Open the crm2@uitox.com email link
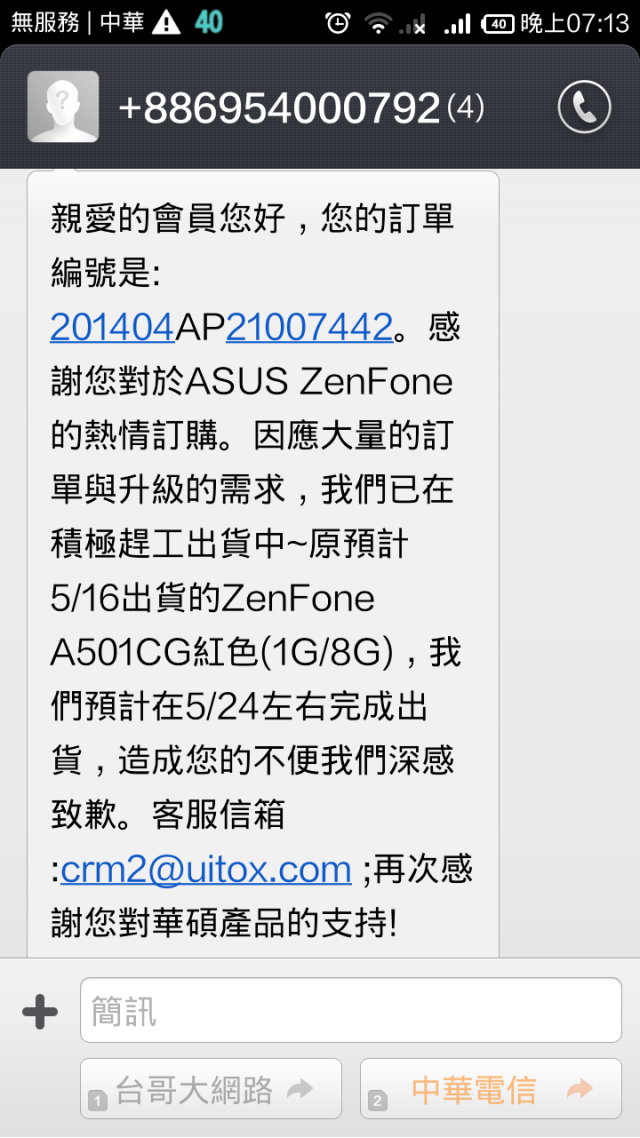This screenshot has height=1138, width=640. tap(206, 868)
